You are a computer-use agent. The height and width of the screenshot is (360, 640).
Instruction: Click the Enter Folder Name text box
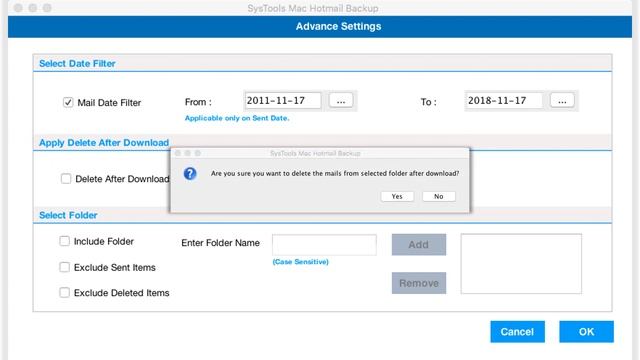point(324,245)
